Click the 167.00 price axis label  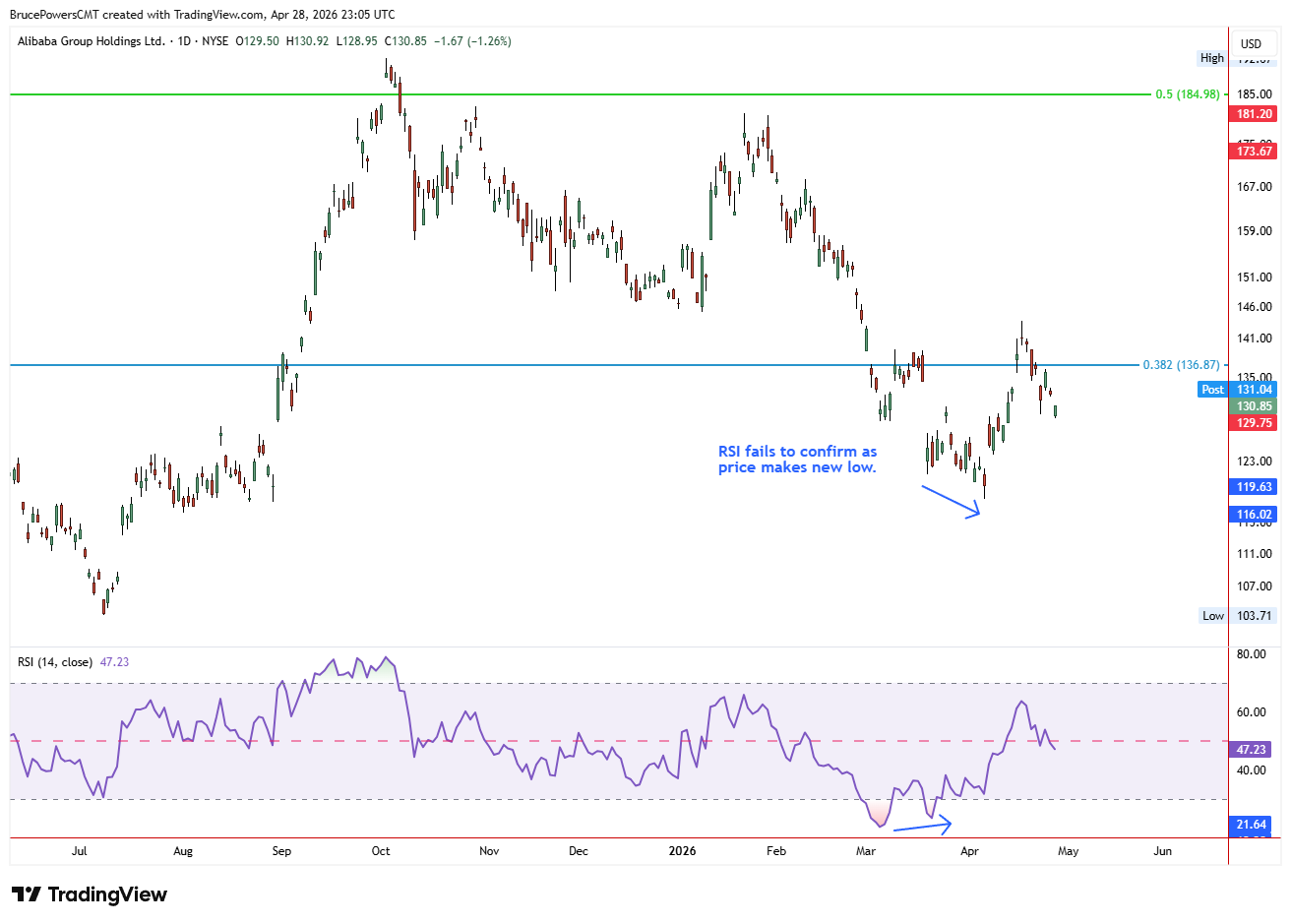tap(1255, 187)
